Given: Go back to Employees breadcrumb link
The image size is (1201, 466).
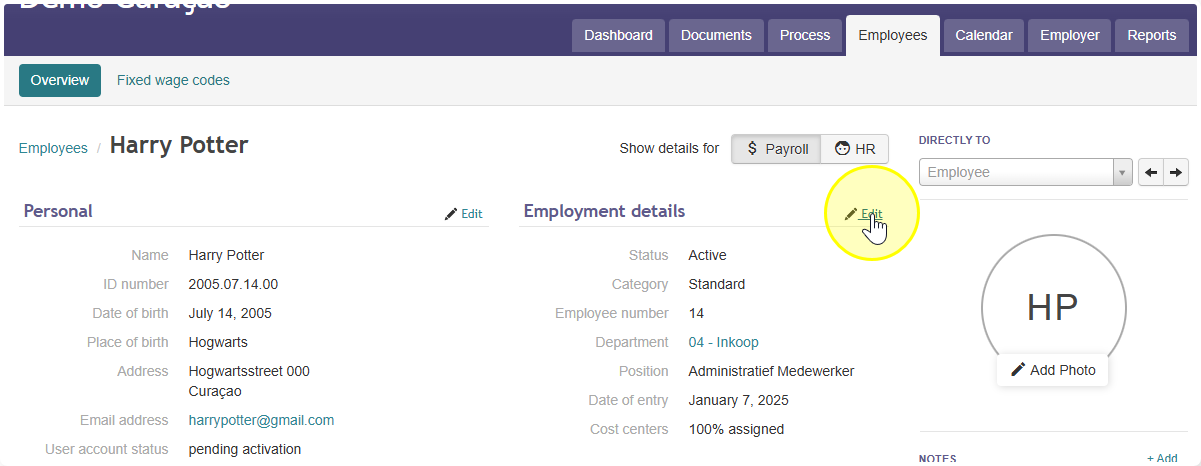Looking at the screenshot, I should coord(53,148).
